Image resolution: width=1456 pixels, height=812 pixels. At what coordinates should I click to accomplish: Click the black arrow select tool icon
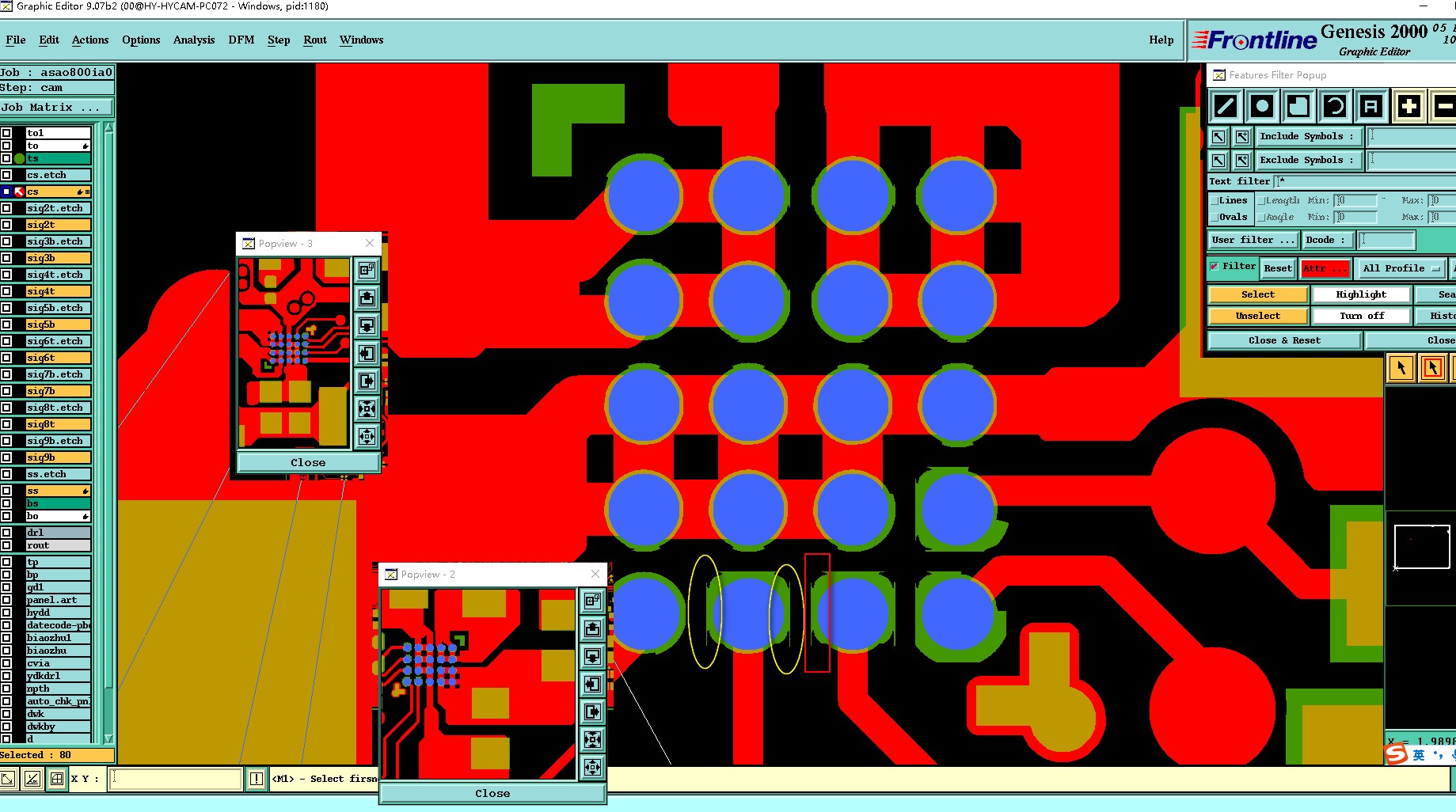pos(1401,368)
